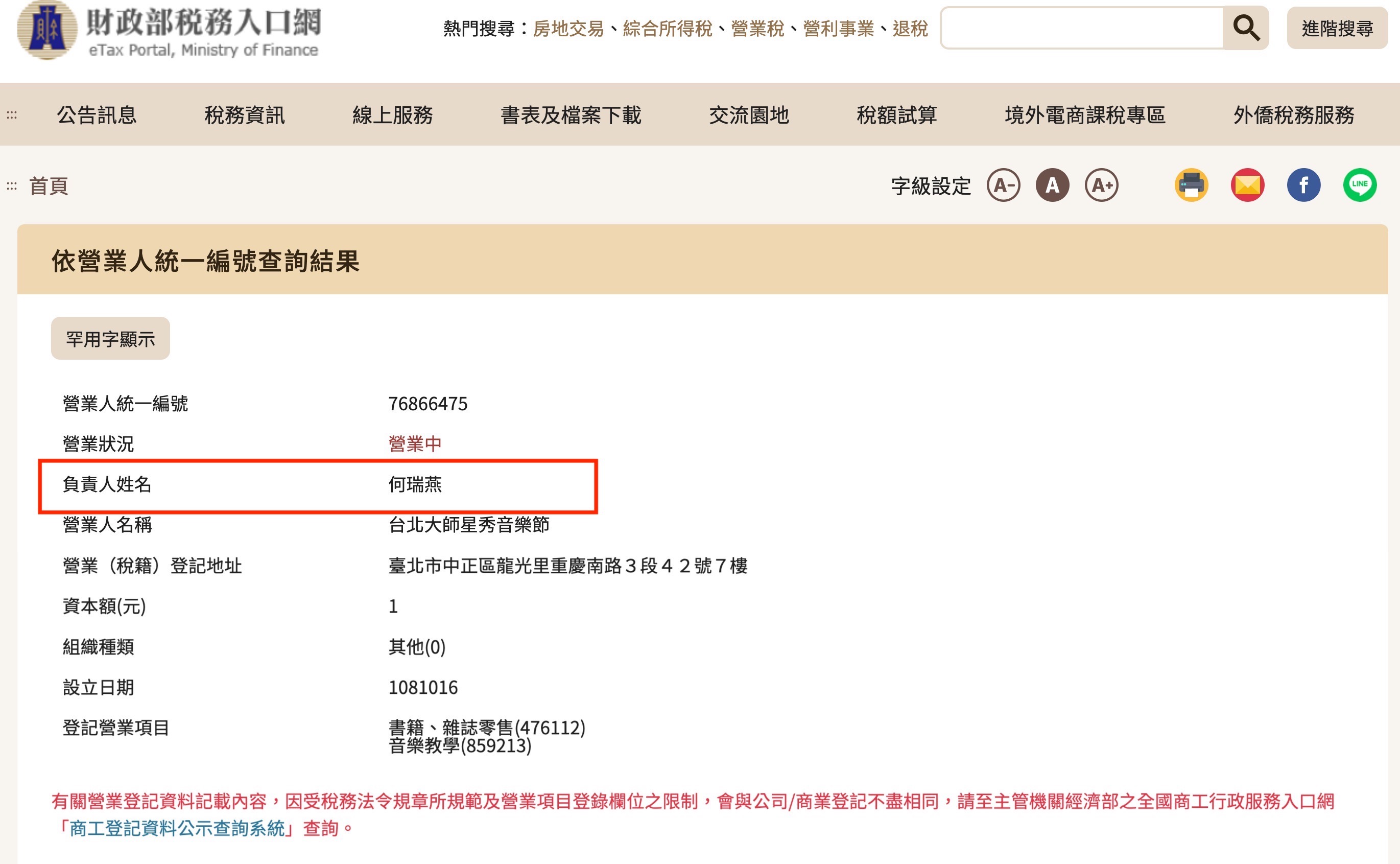The height and width of the screenshot is (864, 1400).
Task: Click the 財政部稅務入口網 site title
Action: click(x=203, y=21)
